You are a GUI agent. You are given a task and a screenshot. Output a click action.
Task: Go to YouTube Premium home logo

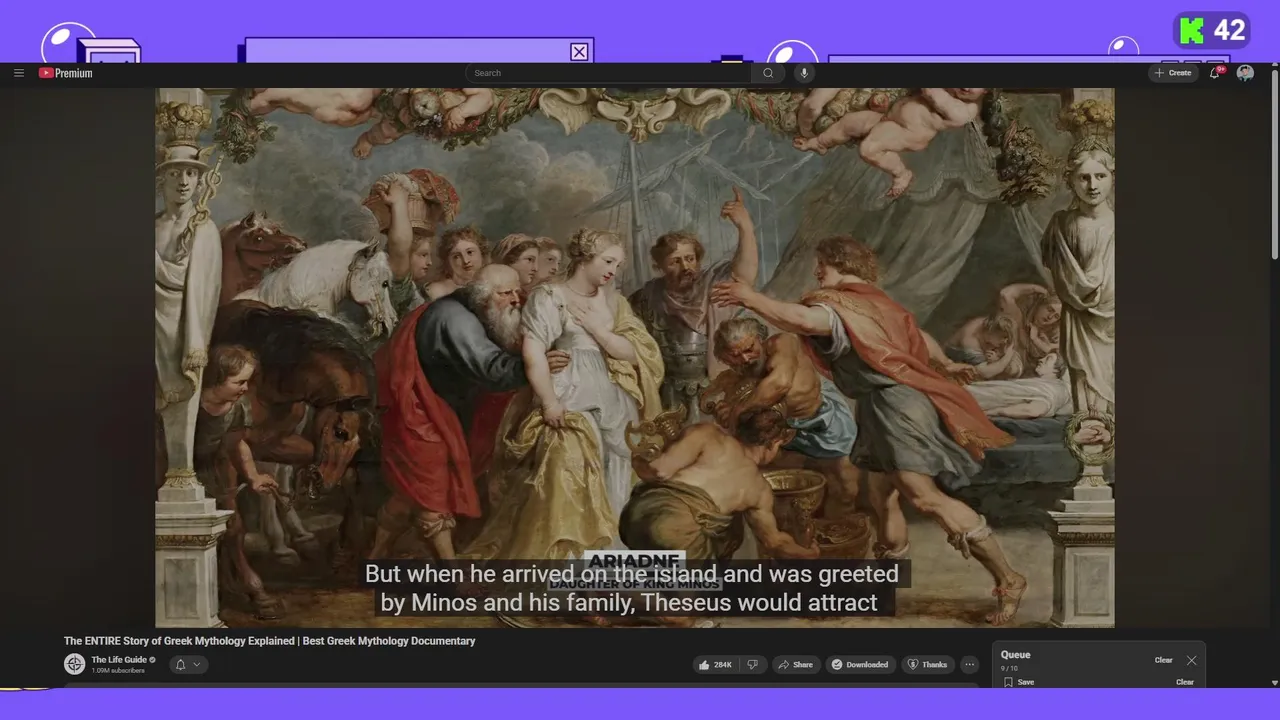66,73
